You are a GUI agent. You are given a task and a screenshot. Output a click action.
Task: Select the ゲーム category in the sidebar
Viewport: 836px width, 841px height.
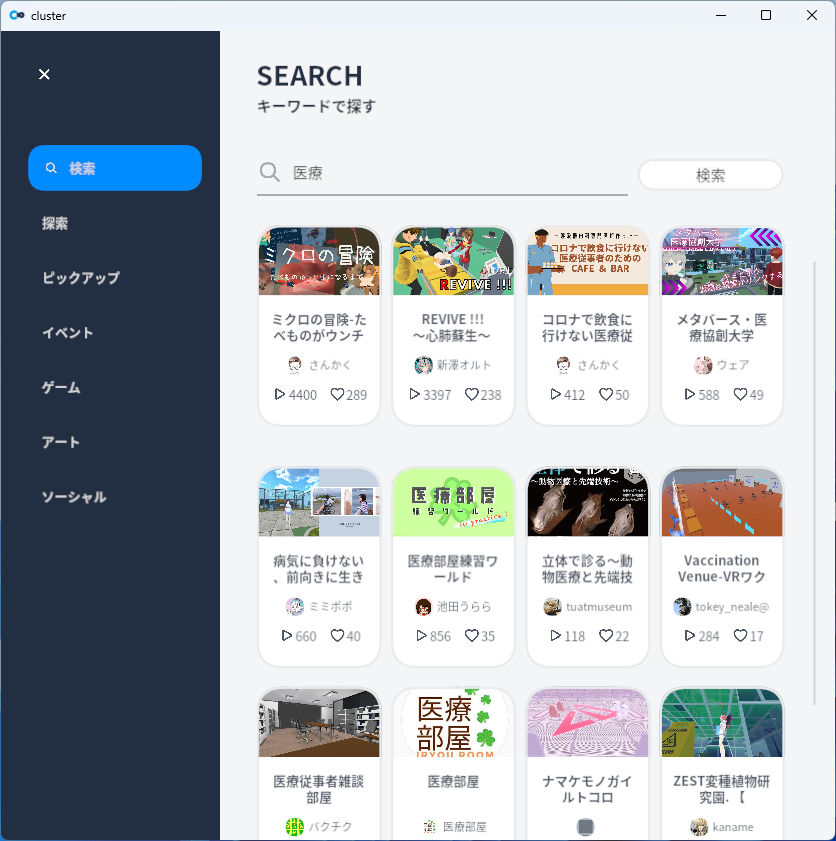point(61,387)
